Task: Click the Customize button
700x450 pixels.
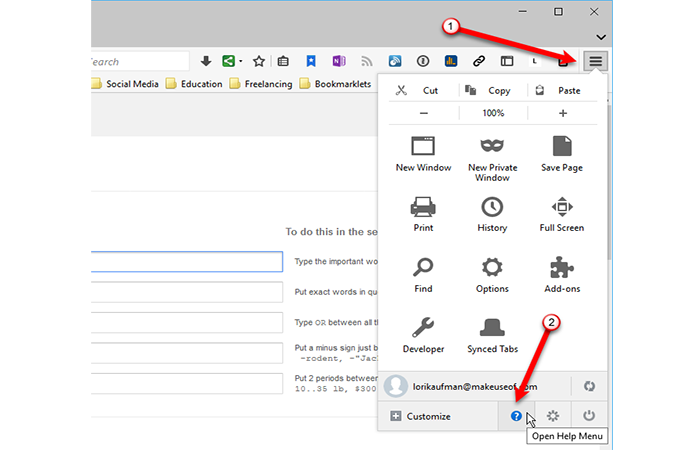Action: pyautogui.click(x=438, y=416)
